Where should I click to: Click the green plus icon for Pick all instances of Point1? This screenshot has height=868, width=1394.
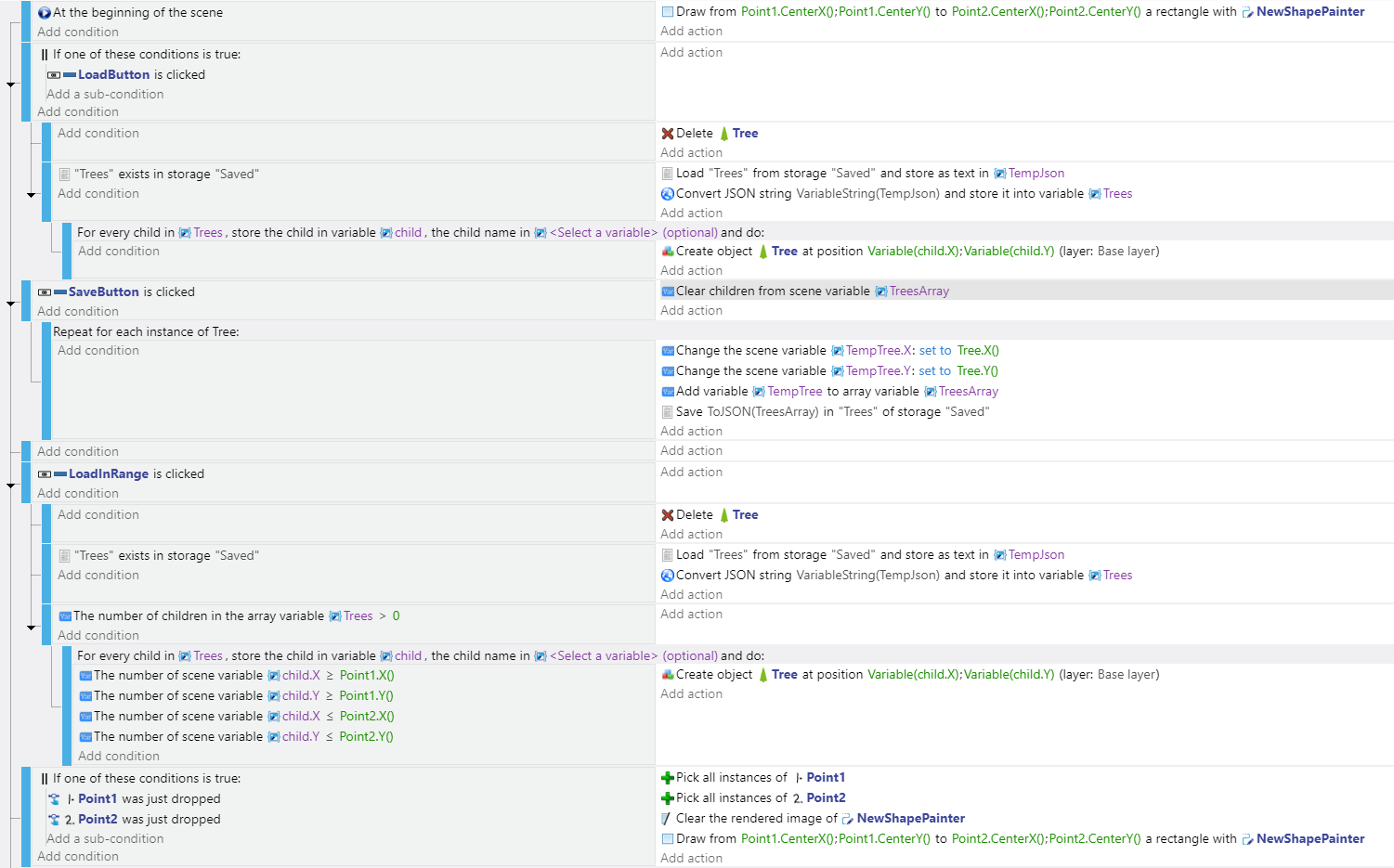tap(667, 778)
